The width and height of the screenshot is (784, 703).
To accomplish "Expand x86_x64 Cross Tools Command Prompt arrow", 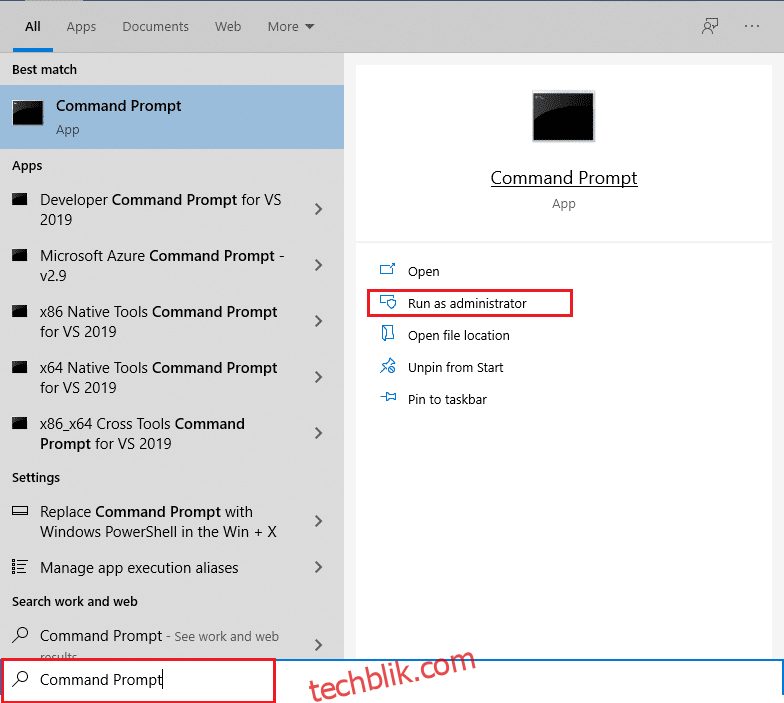I will (318, 433).
